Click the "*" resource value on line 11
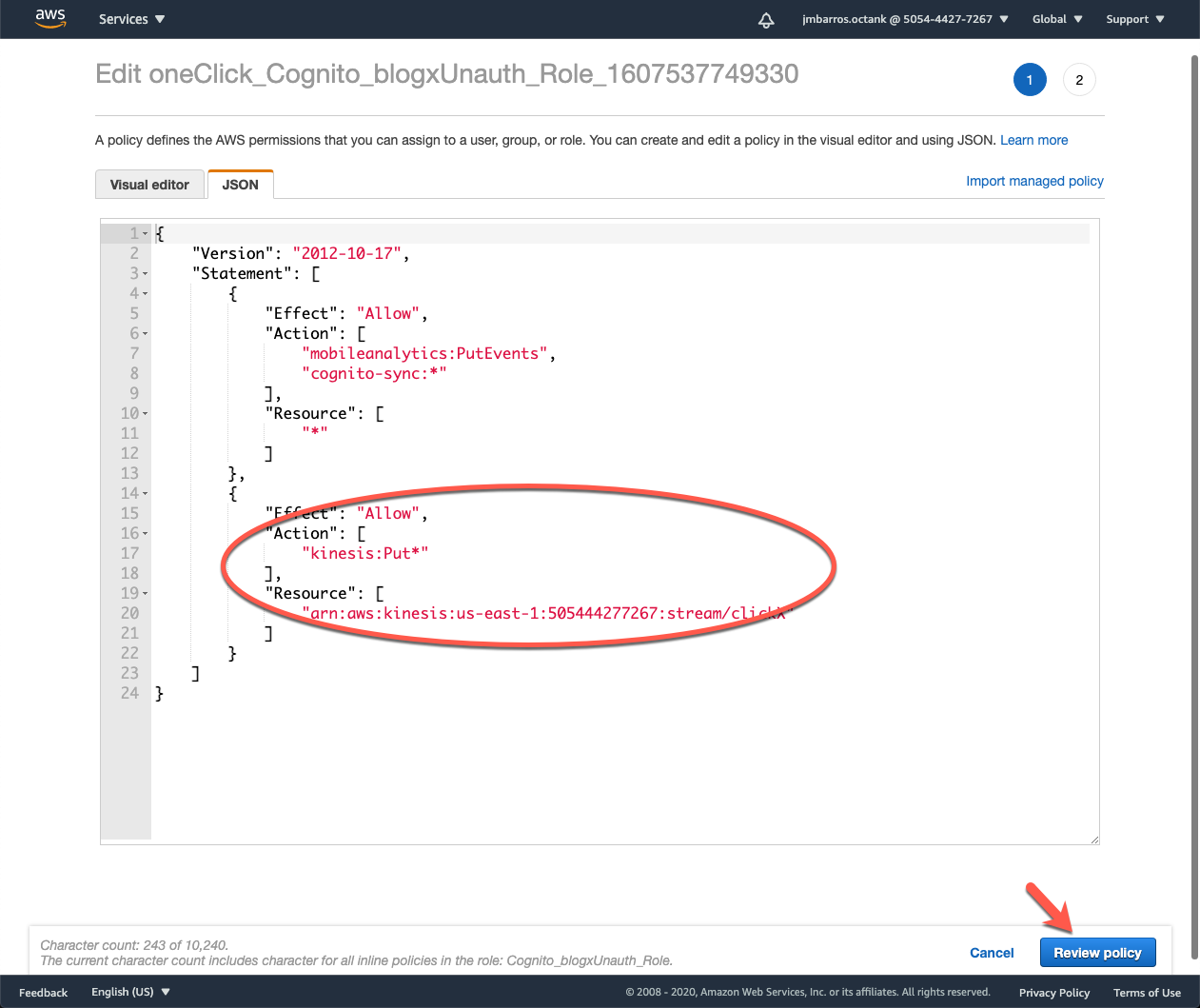 tap(315, 433)
